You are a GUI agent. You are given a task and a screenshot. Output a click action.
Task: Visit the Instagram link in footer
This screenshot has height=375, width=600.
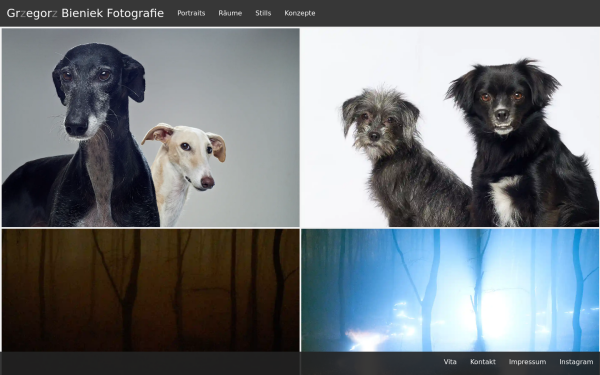pos(576,362)
